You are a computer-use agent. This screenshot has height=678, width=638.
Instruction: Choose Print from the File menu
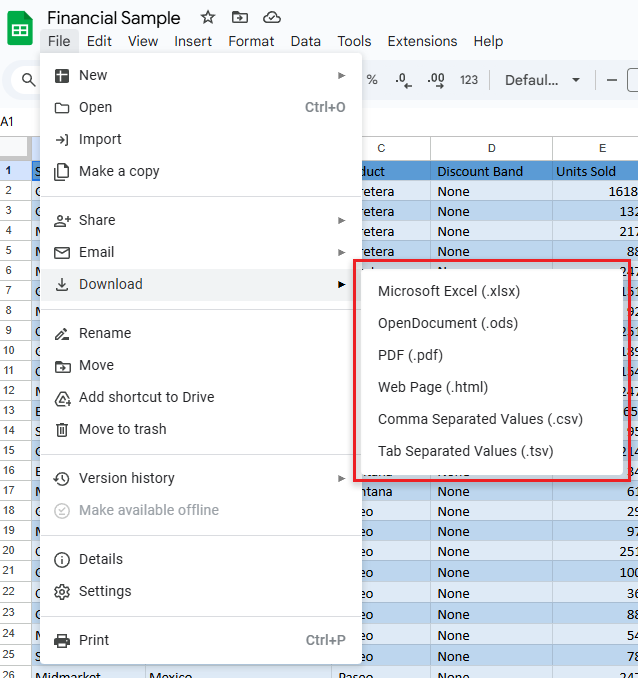201,640
